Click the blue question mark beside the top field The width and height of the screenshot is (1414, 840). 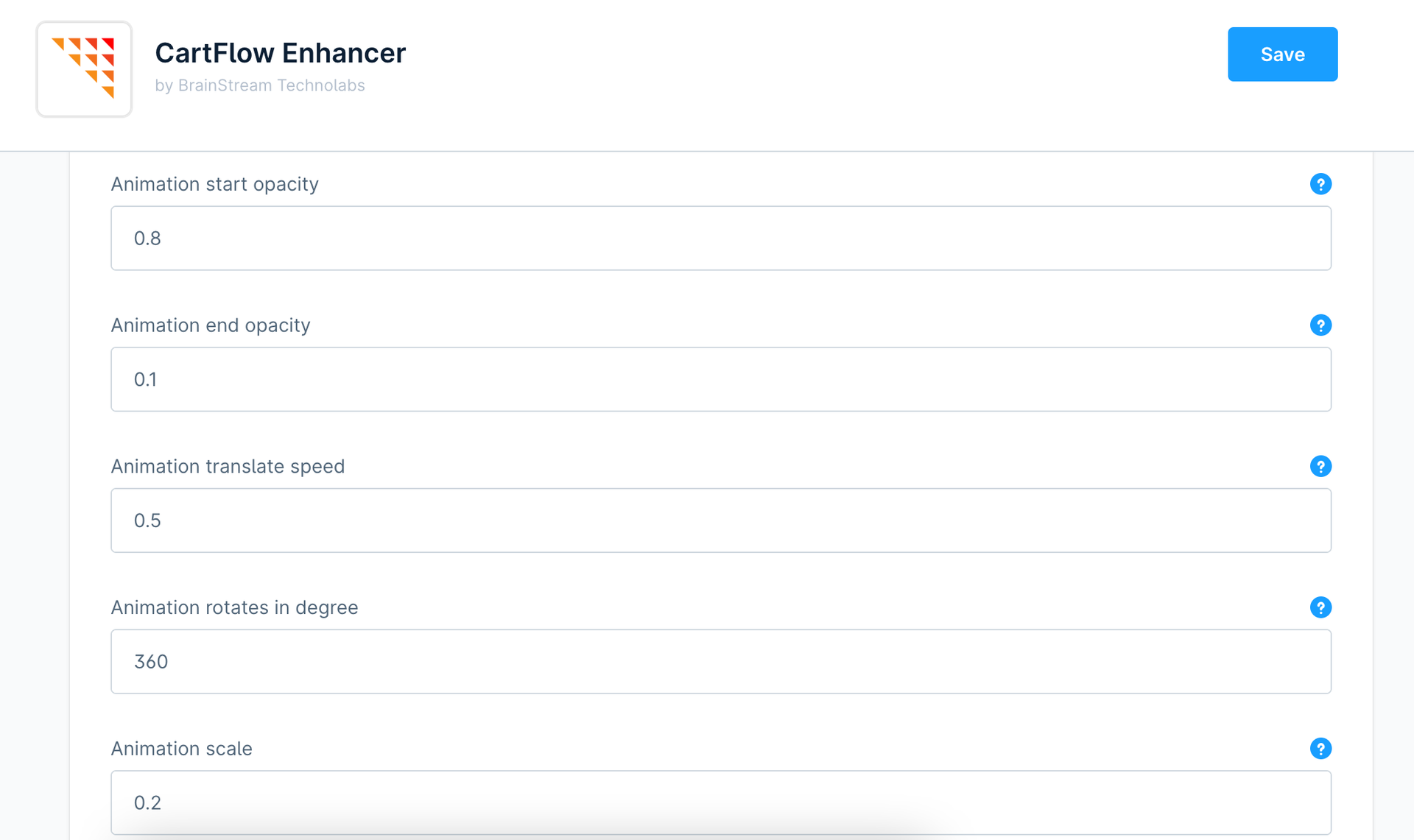click(1320, 184)
